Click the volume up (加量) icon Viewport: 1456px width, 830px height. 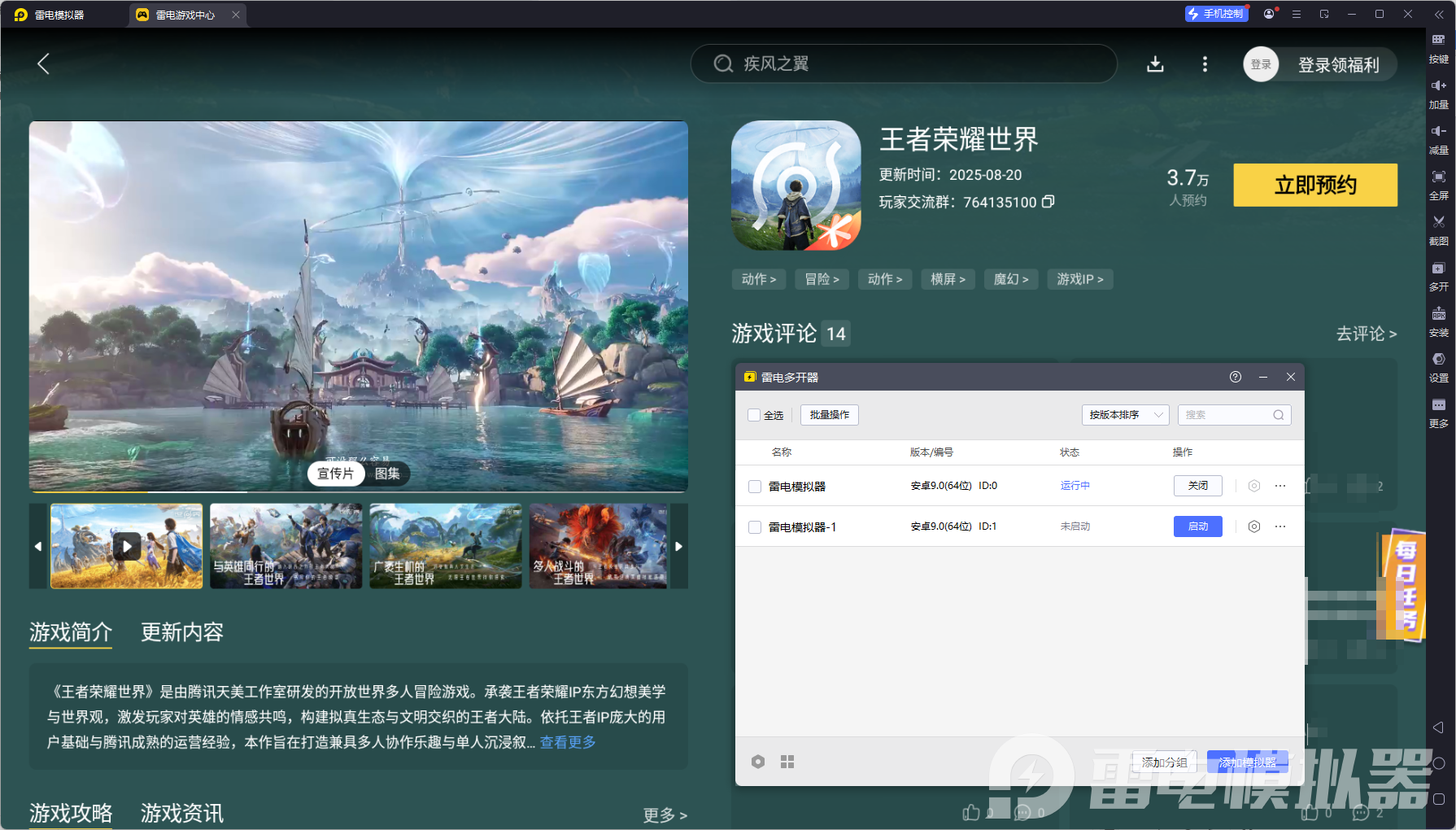[x=1438, y=91]
